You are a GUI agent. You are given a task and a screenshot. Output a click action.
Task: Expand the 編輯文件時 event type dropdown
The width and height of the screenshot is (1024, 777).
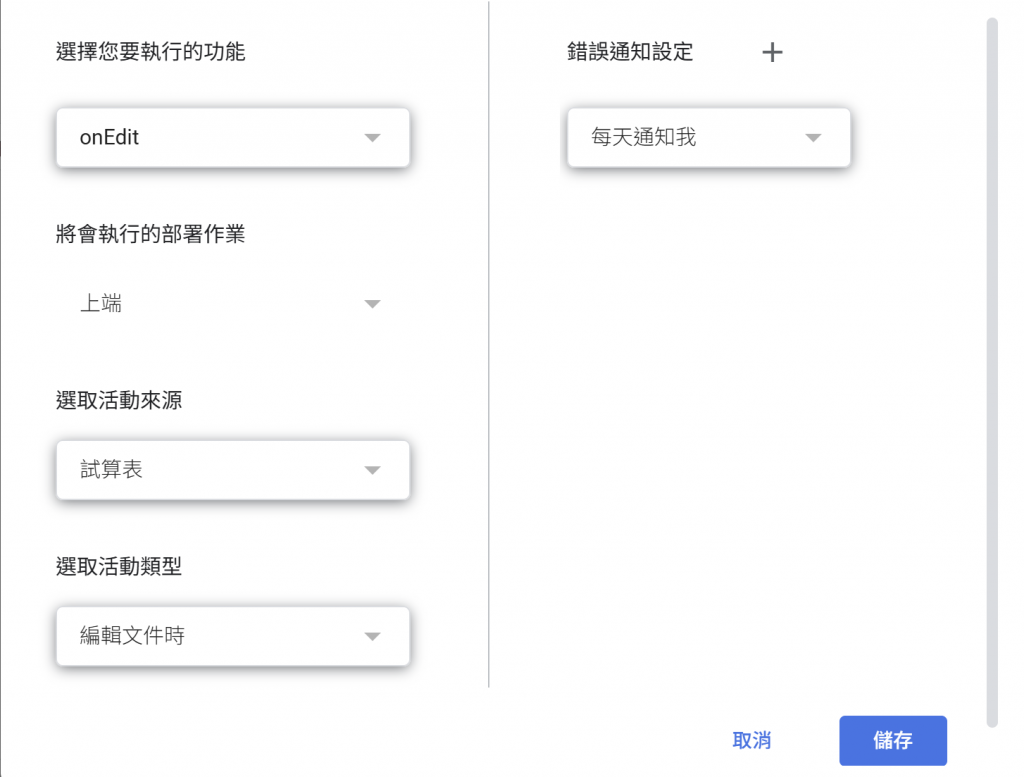220,636
